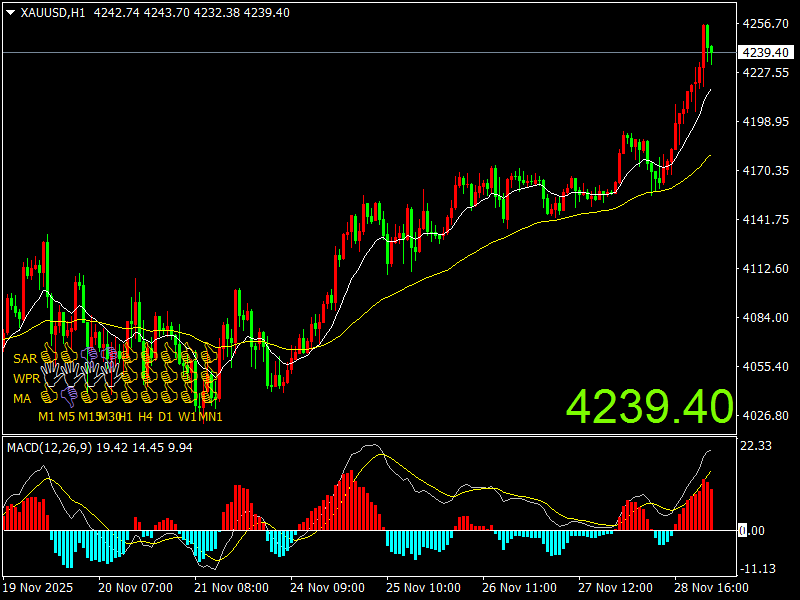Open the chart menu triangle beside XAUUSD,H1
Image resolution: width=800 pixels, height=600 pixels.
pyautogui.click(x=11, y=13)
